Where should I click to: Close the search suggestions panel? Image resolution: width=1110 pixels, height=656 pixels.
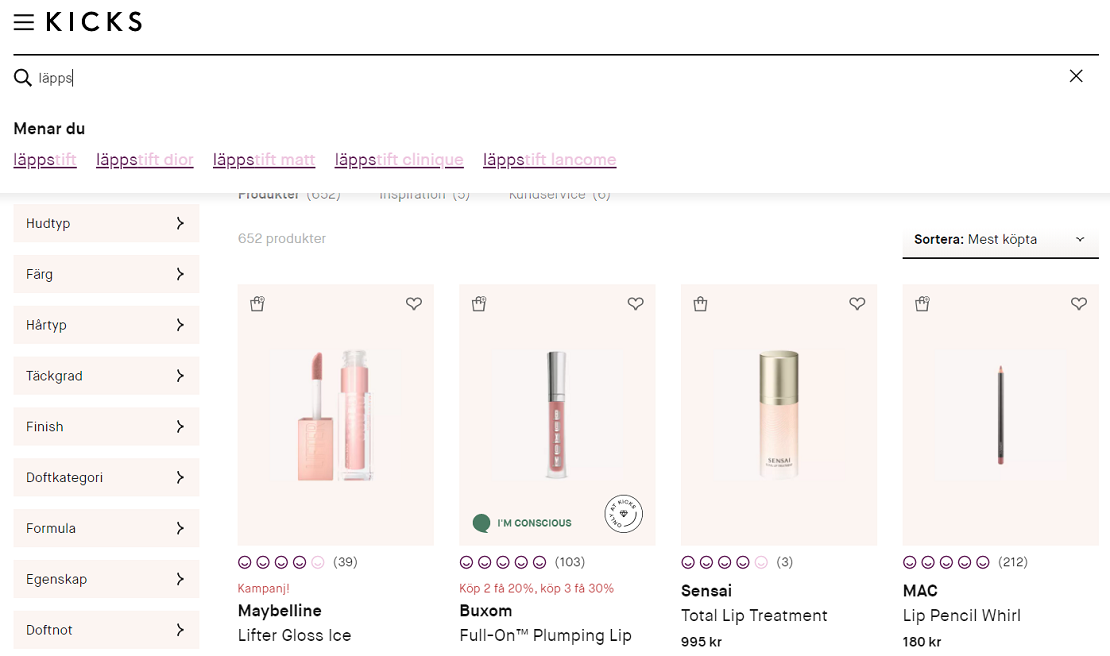click(x=1076, y=76)
